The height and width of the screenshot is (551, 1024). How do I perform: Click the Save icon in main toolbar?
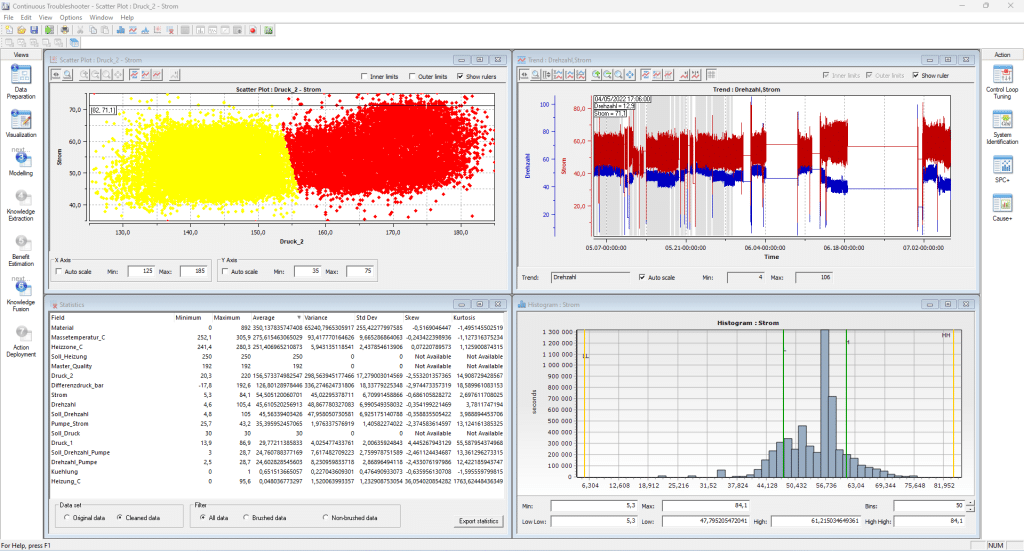(x=34, y=30)
